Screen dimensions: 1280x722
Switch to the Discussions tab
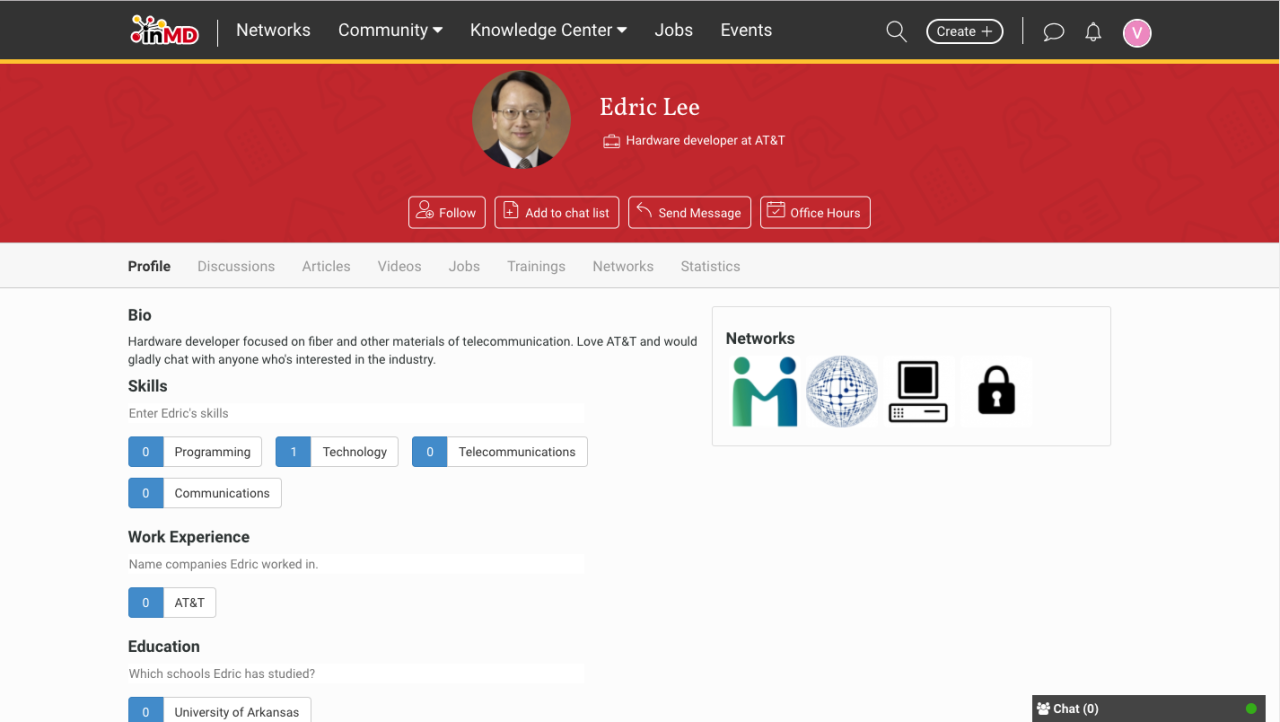click(x=236, y=266)
